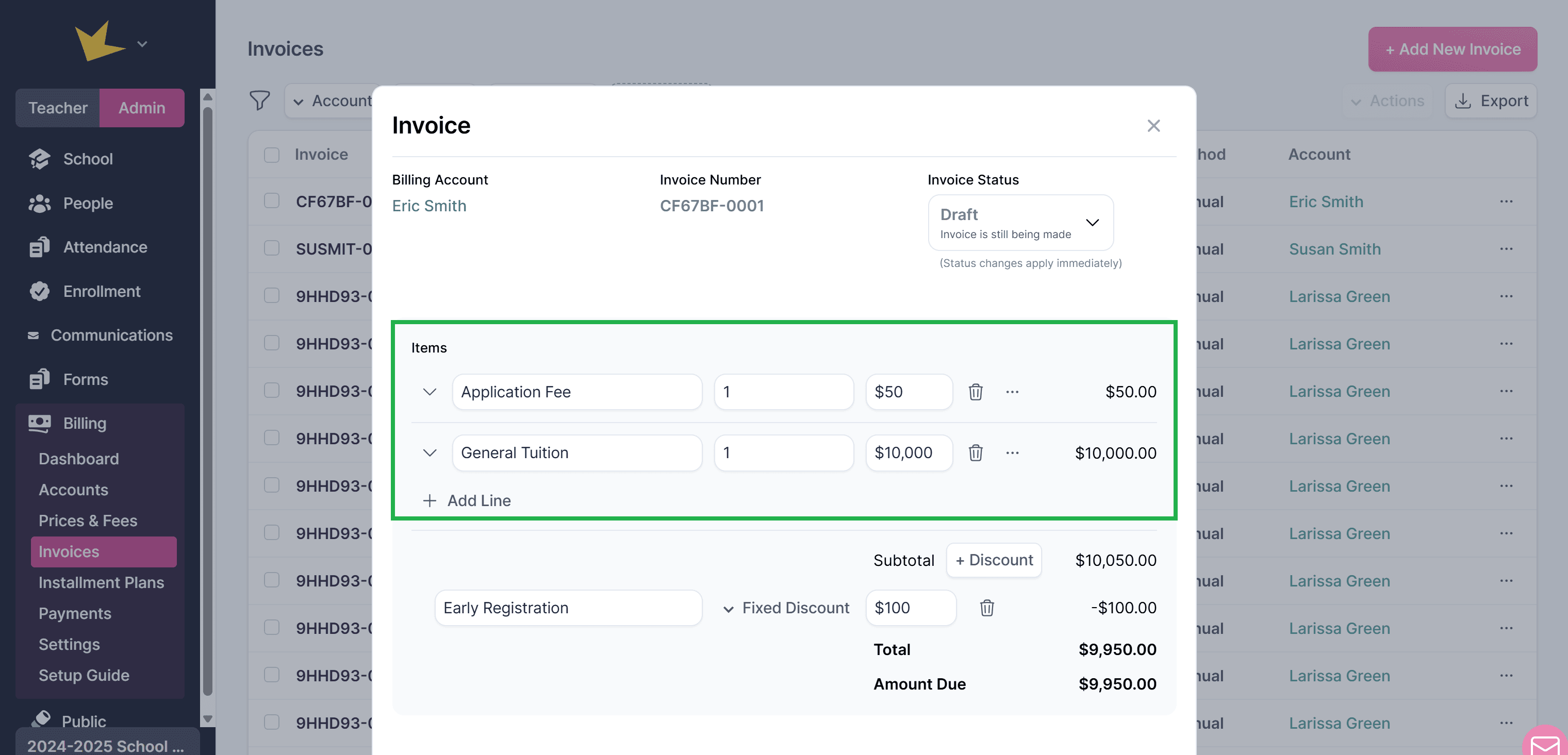Click the sidebar scrollbar down arrow
The image size is (1568, 755).
tap(208, 718)
